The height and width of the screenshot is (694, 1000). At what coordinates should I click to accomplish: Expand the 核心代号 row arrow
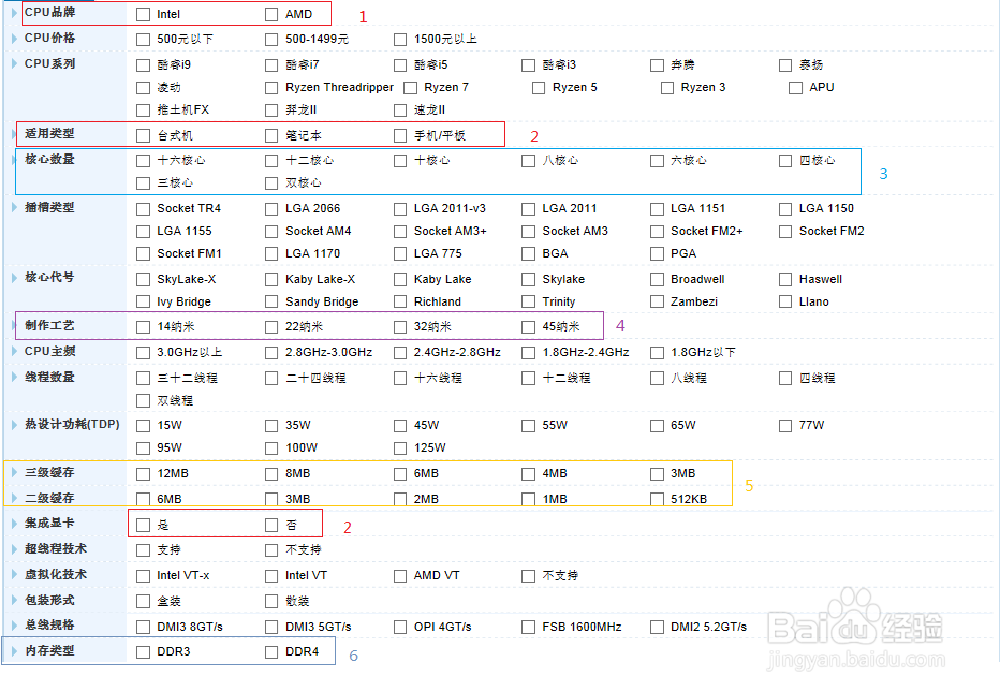point(15,277)
